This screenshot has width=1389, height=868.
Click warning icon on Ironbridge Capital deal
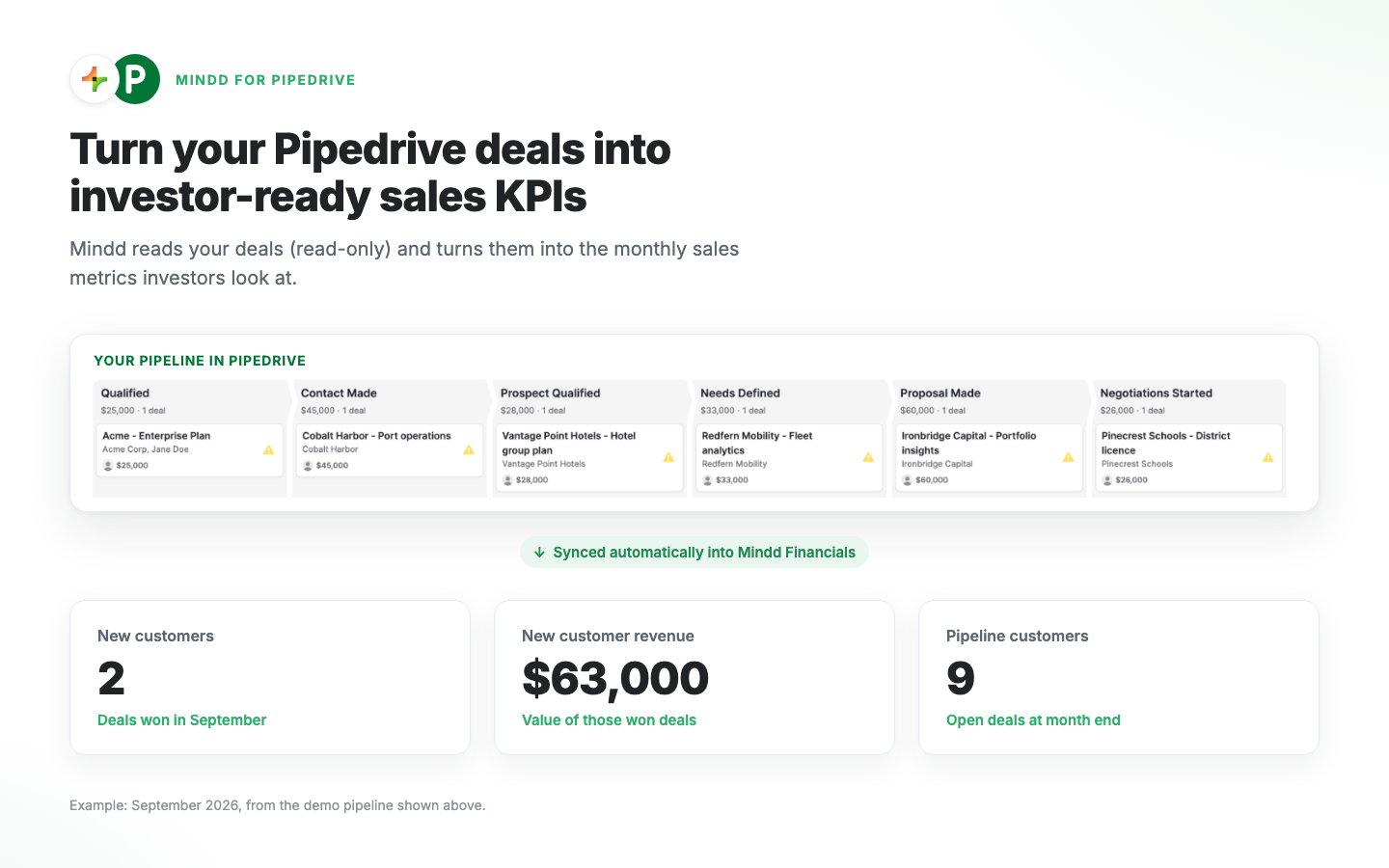coord(1068,457)
